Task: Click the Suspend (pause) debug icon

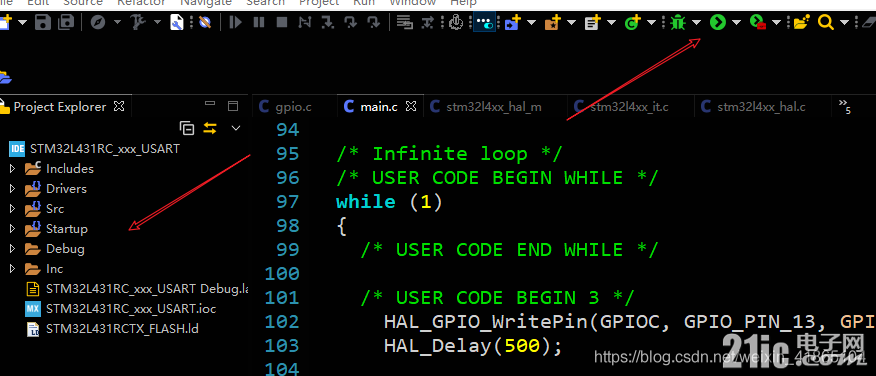Action: click(x=259, y=22)
